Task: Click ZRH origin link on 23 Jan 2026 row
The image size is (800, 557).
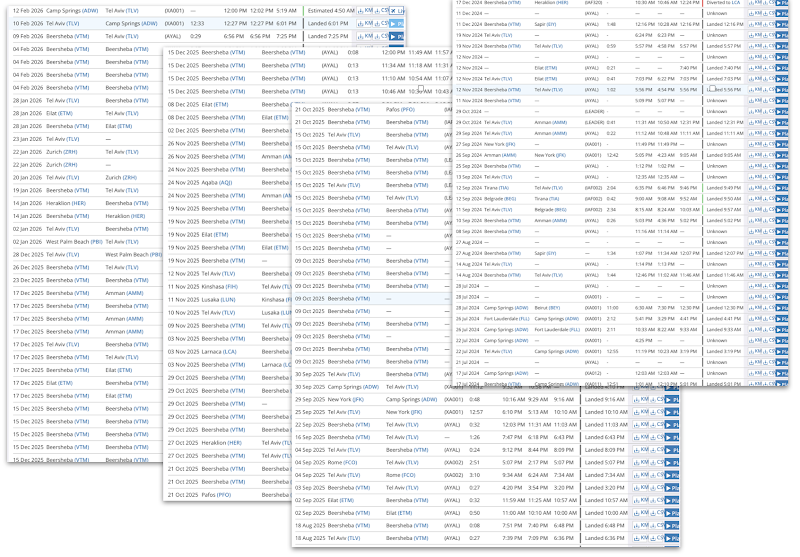Action: pos(69,151)
